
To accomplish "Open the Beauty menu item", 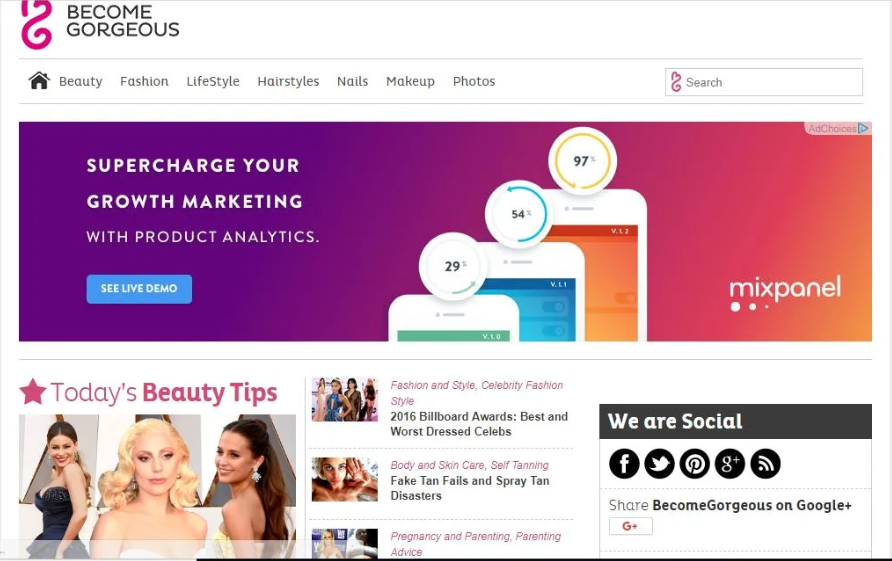I will [81, 81].
